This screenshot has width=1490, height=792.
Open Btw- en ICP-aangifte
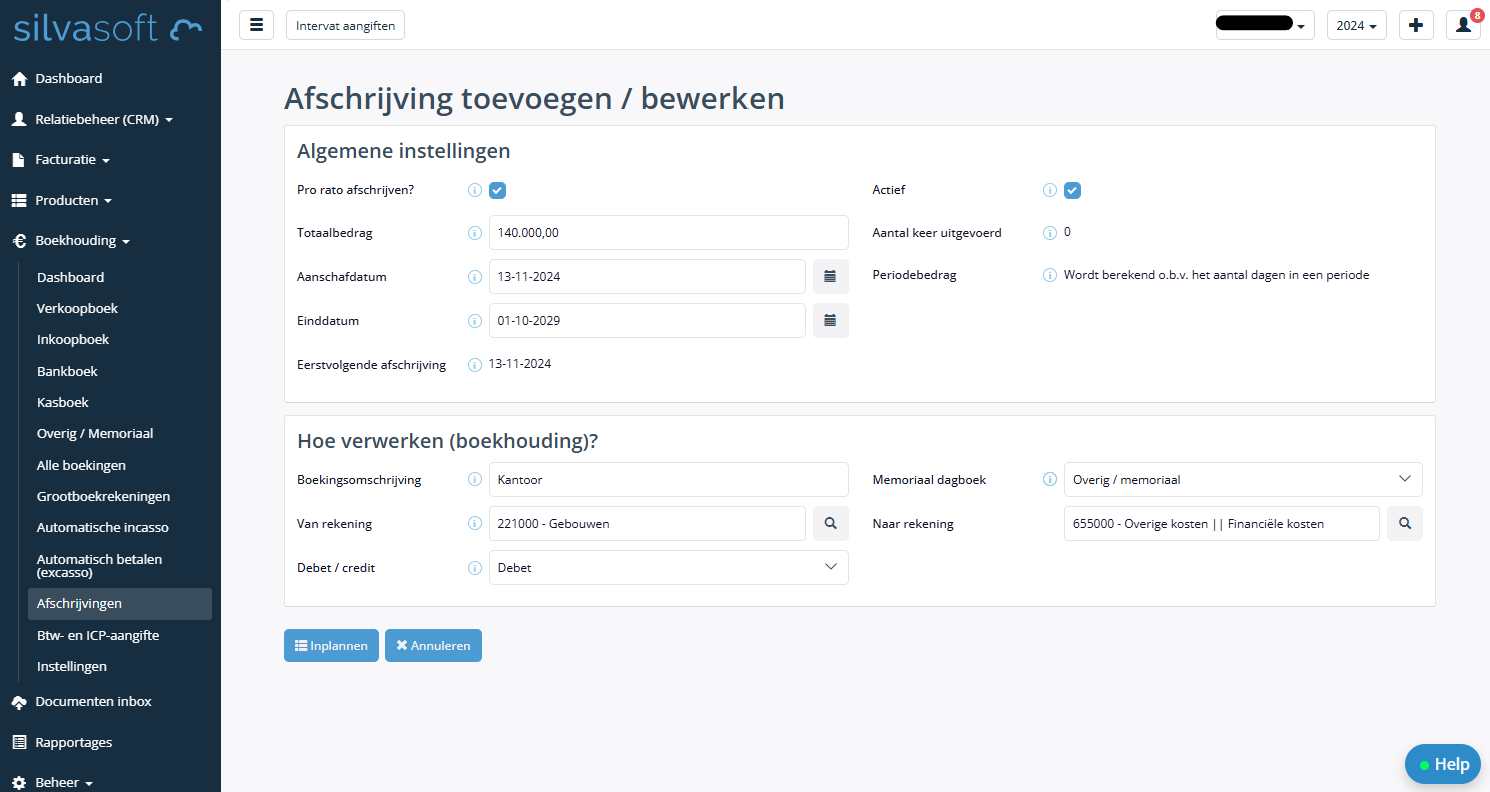pos(98,635)
